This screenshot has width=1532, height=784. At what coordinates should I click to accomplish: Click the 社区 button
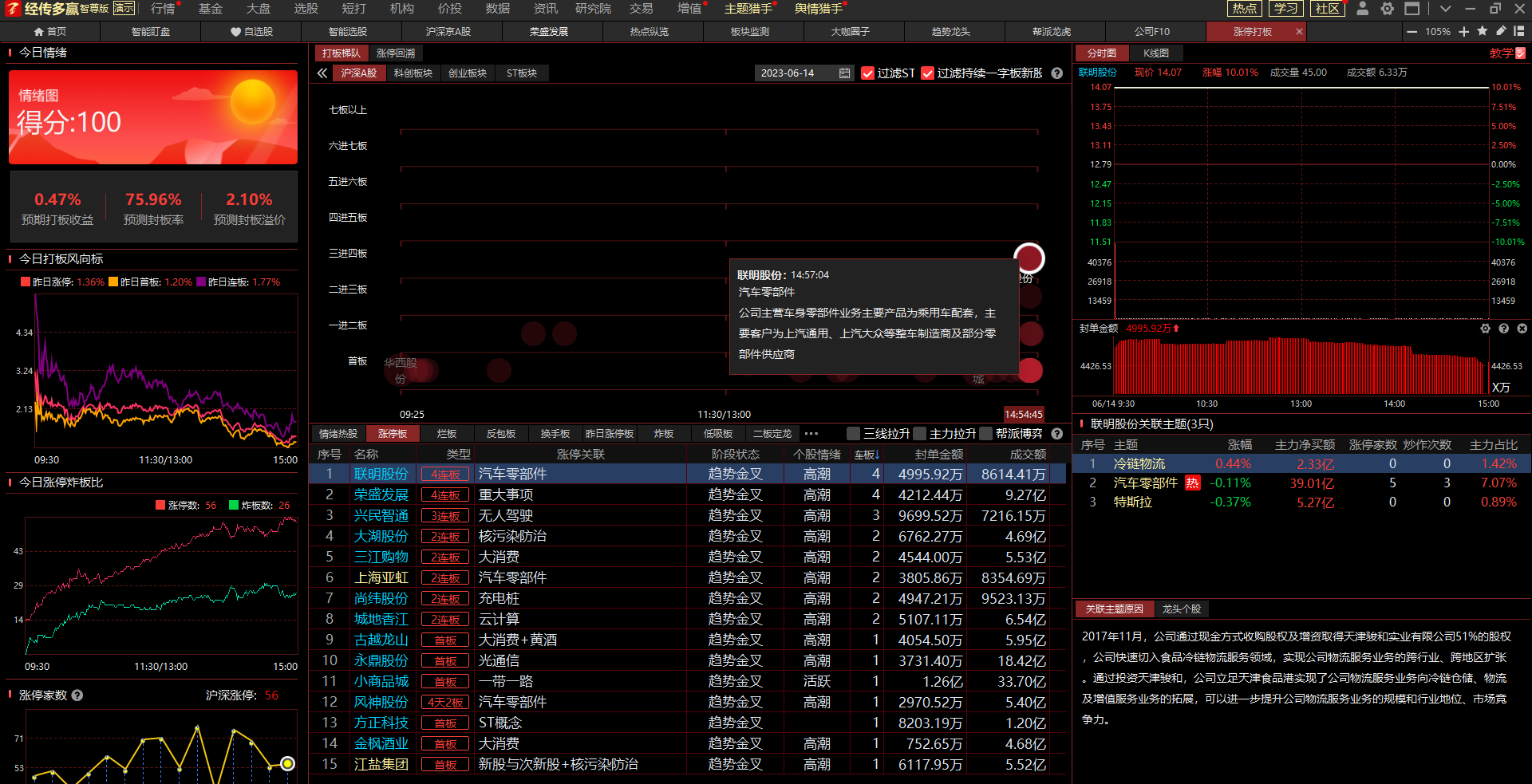tap(1328, 9)
